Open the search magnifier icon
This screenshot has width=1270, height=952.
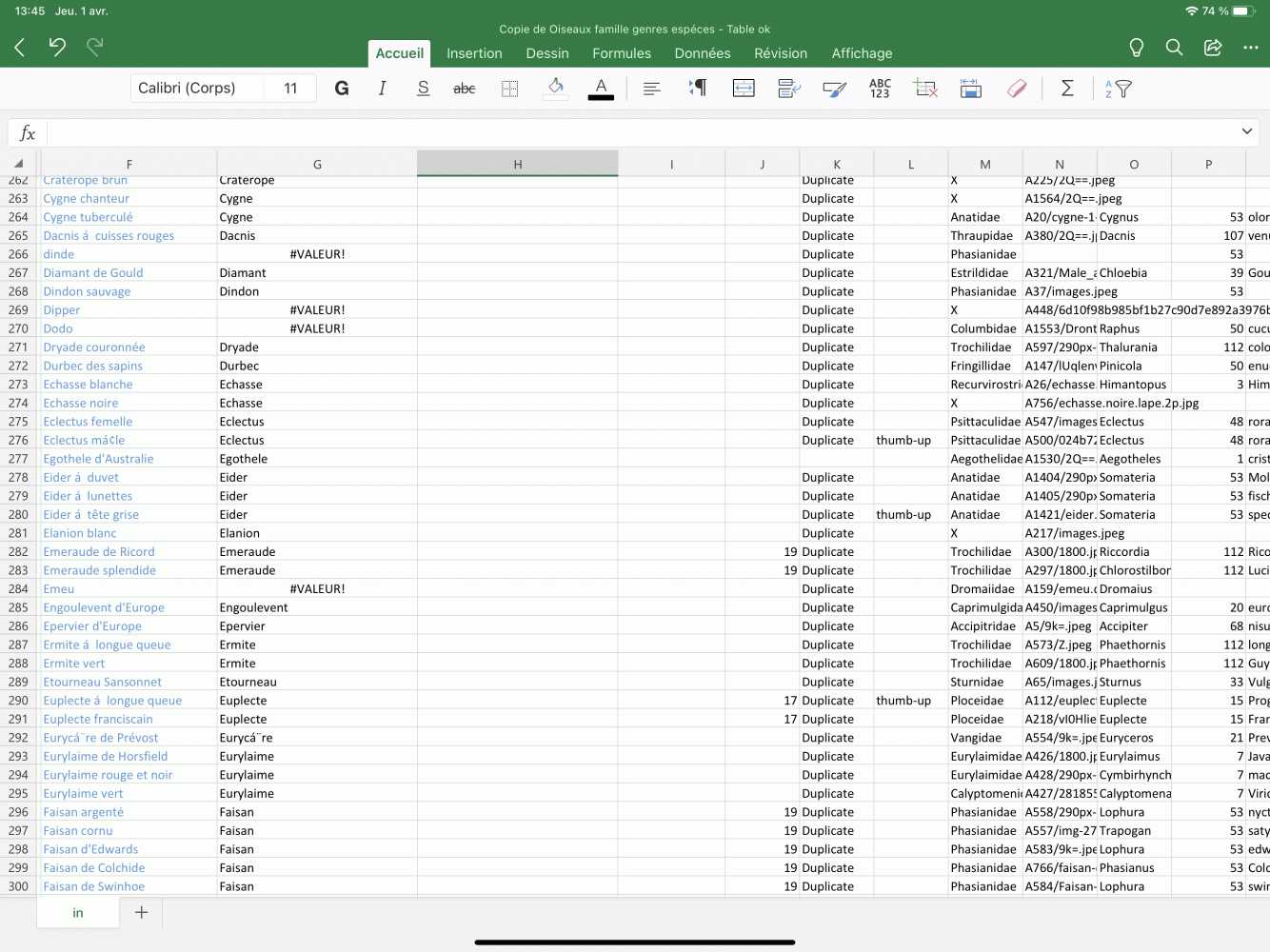pyautogui.click(x=1174, y=48)
